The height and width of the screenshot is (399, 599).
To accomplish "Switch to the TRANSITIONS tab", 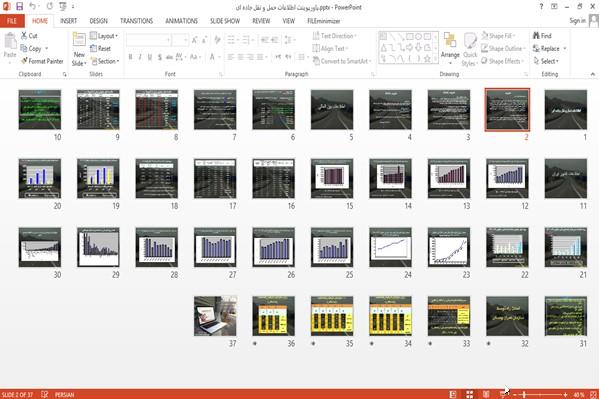I will pos(136,21).
